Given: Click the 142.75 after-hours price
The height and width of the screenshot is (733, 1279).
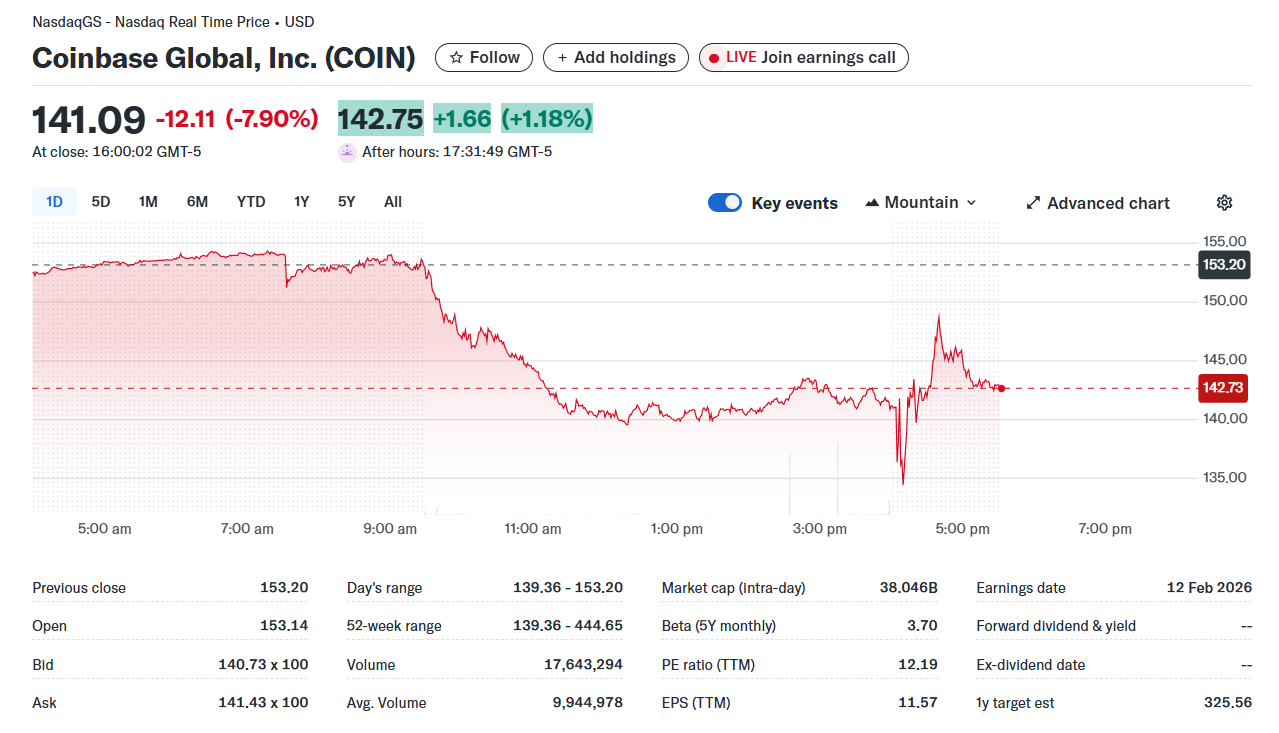Looking at the screenshot, I should click(x=381, y=119).
